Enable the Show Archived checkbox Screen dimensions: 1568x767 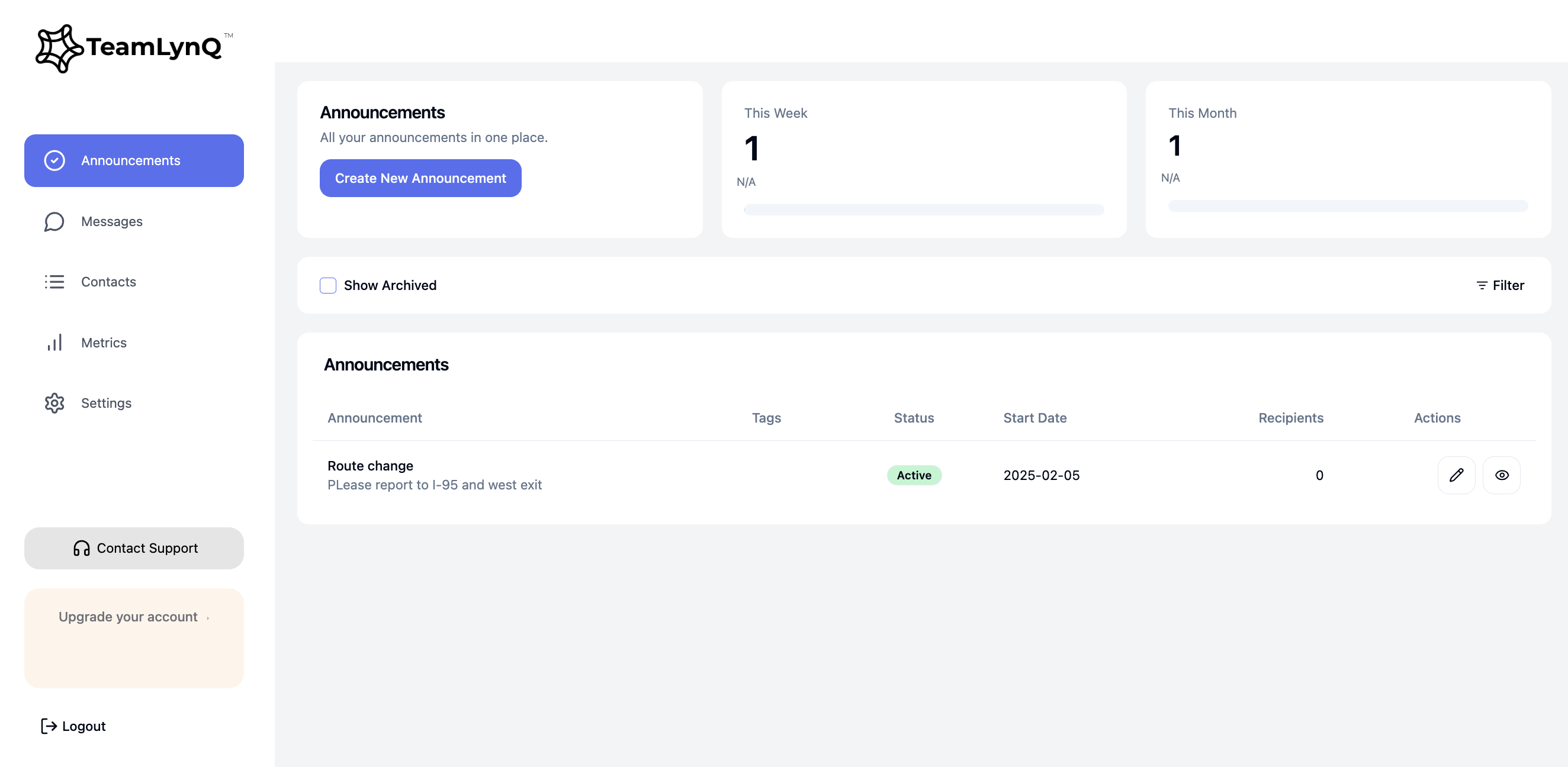[328, 285]
